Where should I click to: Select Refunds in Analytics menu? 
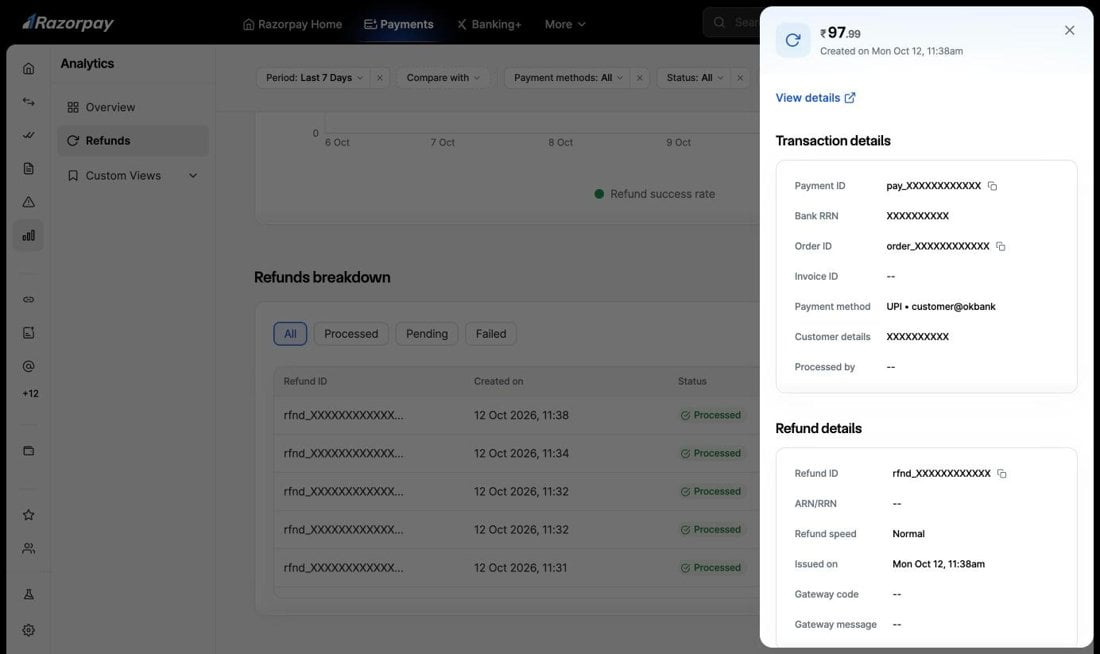pos(133,141)
